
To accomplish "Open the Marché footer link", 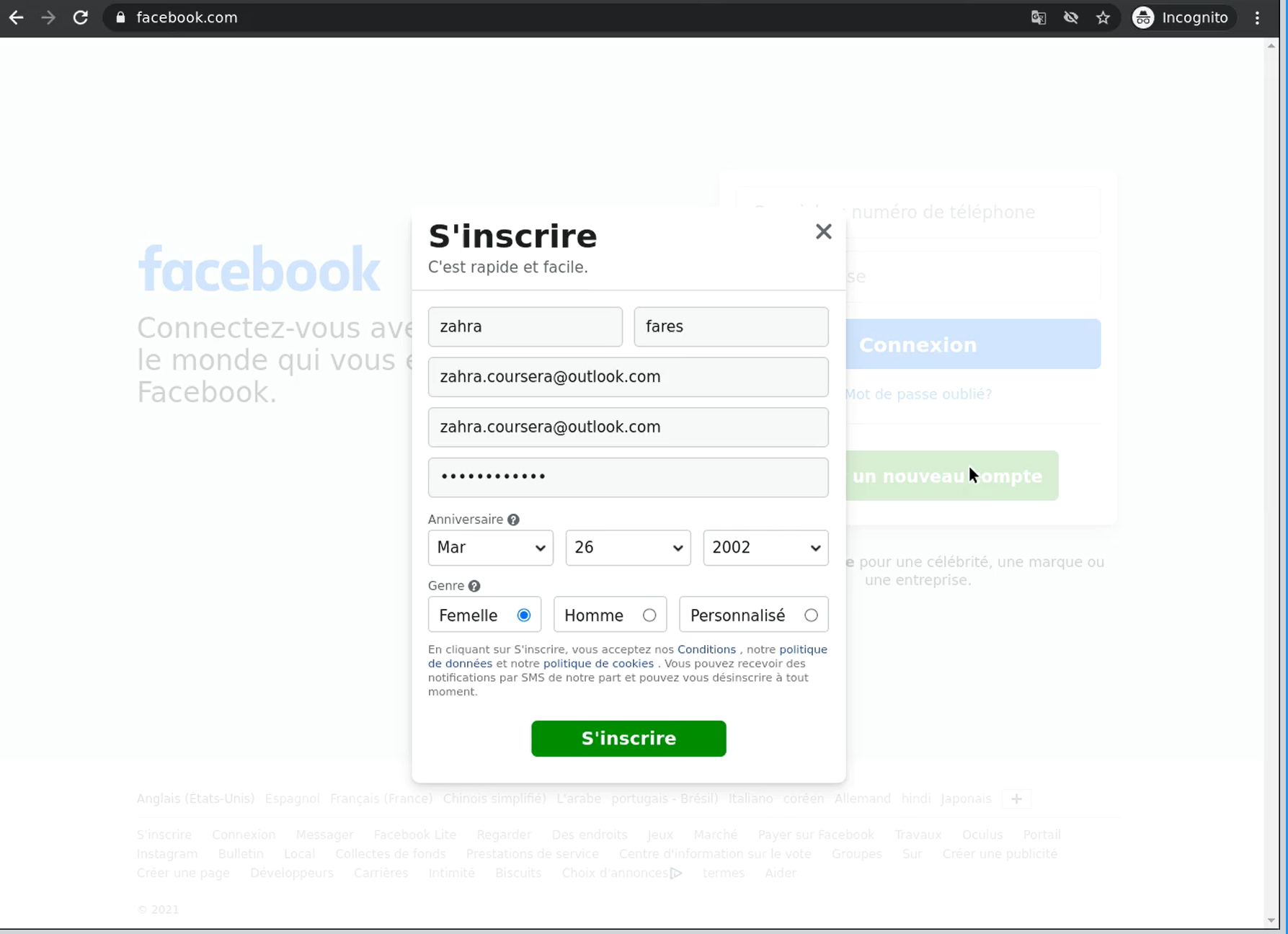I will pos(716,835).
